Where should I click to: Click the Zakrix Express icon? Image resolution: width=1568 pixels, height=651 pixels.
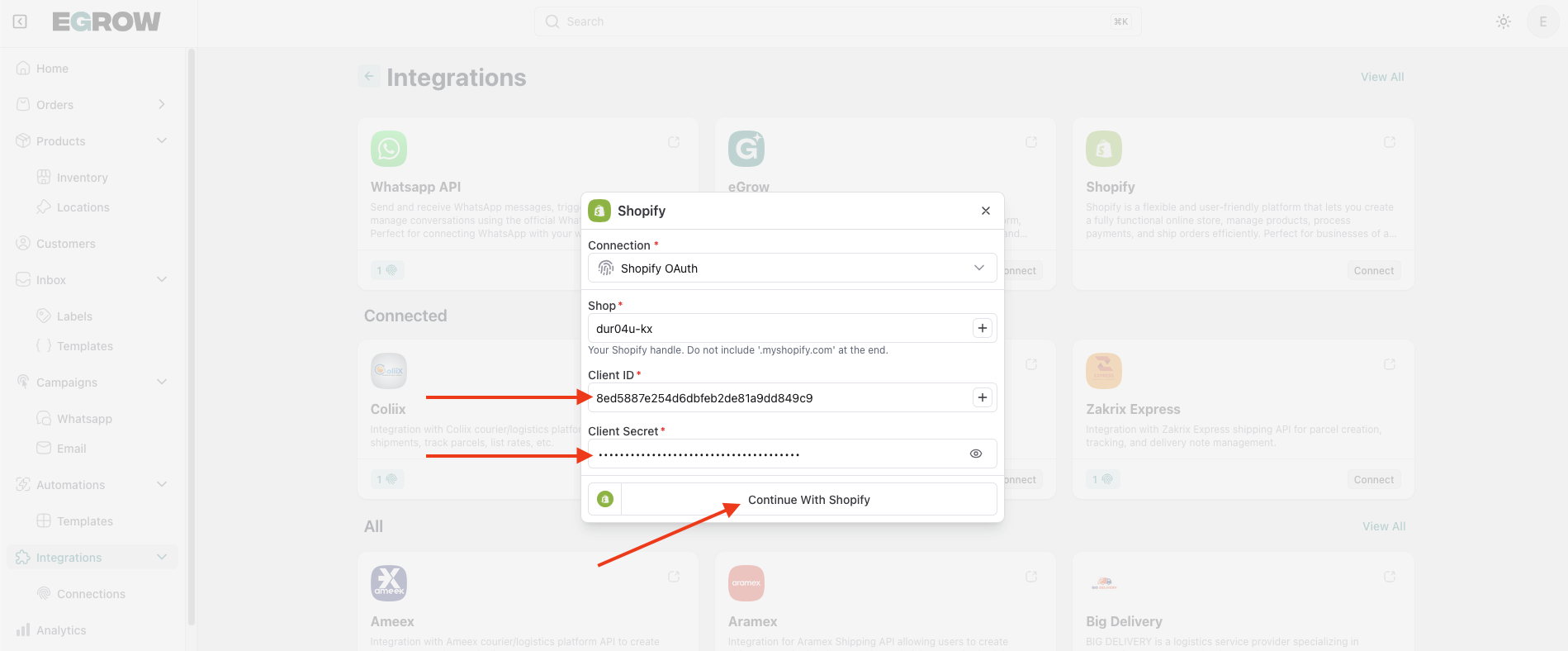click(1104, 371)
